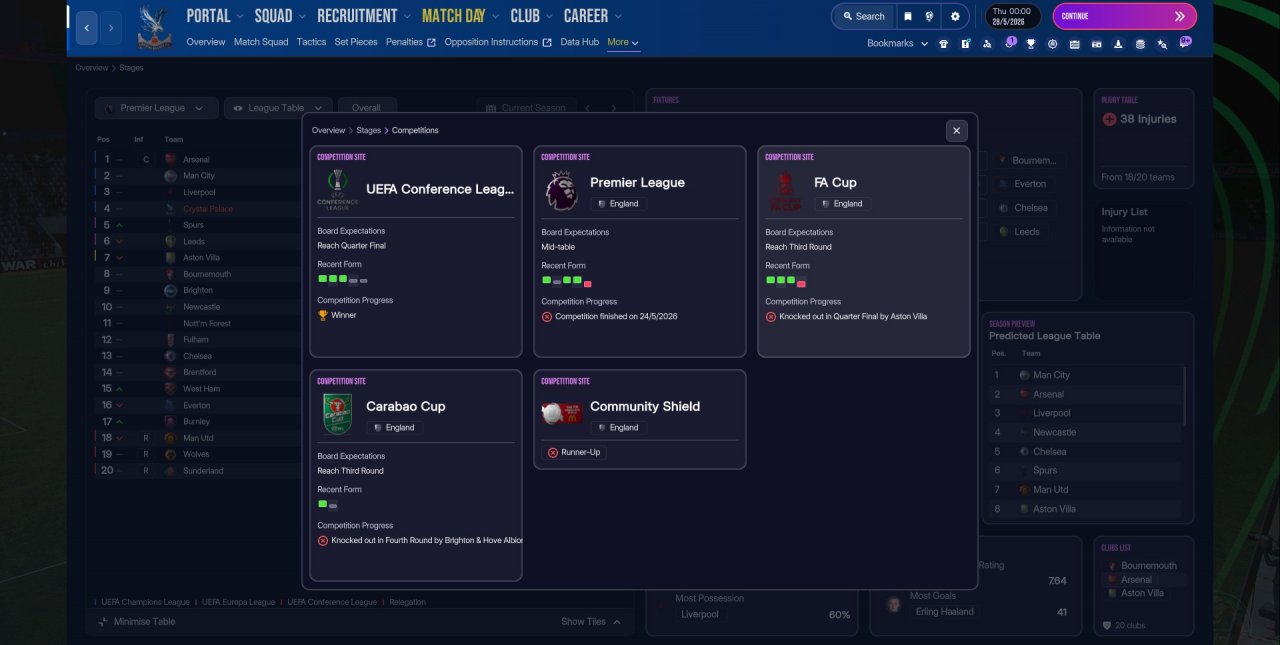This screenshot has height=645, width=1280.
Task: Expand the Bookmarks dropdown
Action: click(x=897, y=44)
